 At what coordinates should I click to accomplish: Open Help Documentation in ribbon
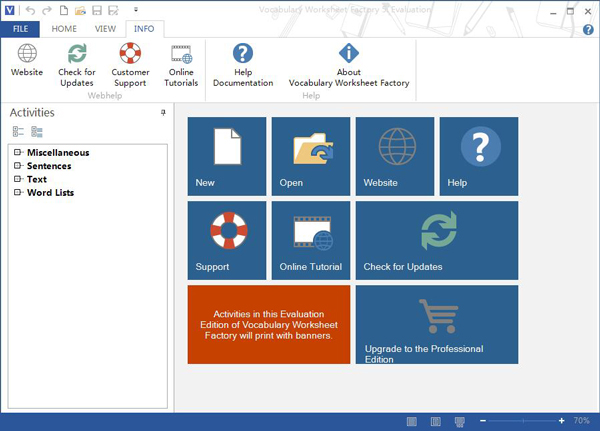tap(243, 65)
